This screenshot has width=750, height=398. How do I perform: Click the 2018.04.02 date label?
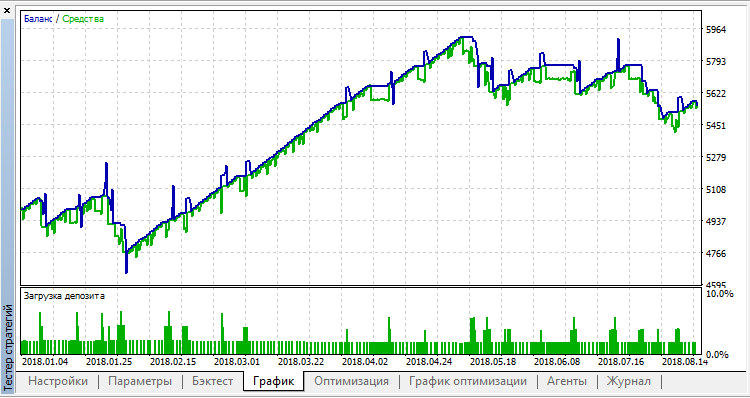pos(365,361)
